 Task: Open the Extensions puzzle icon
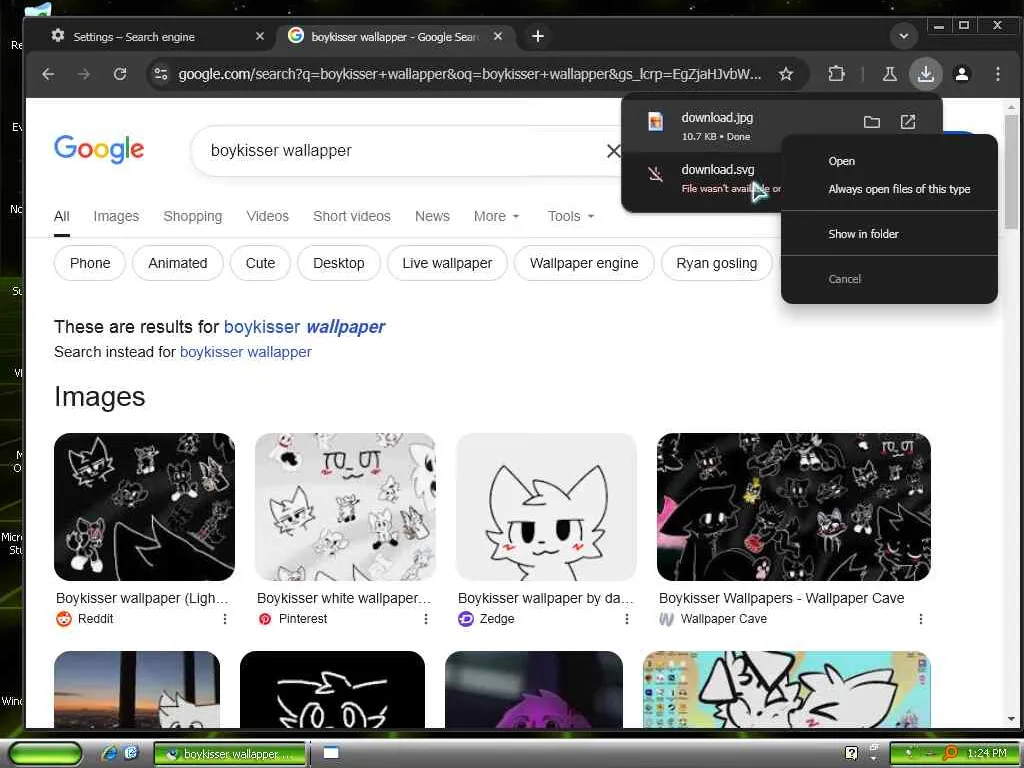pyautogui.click(x=836, y=74)
